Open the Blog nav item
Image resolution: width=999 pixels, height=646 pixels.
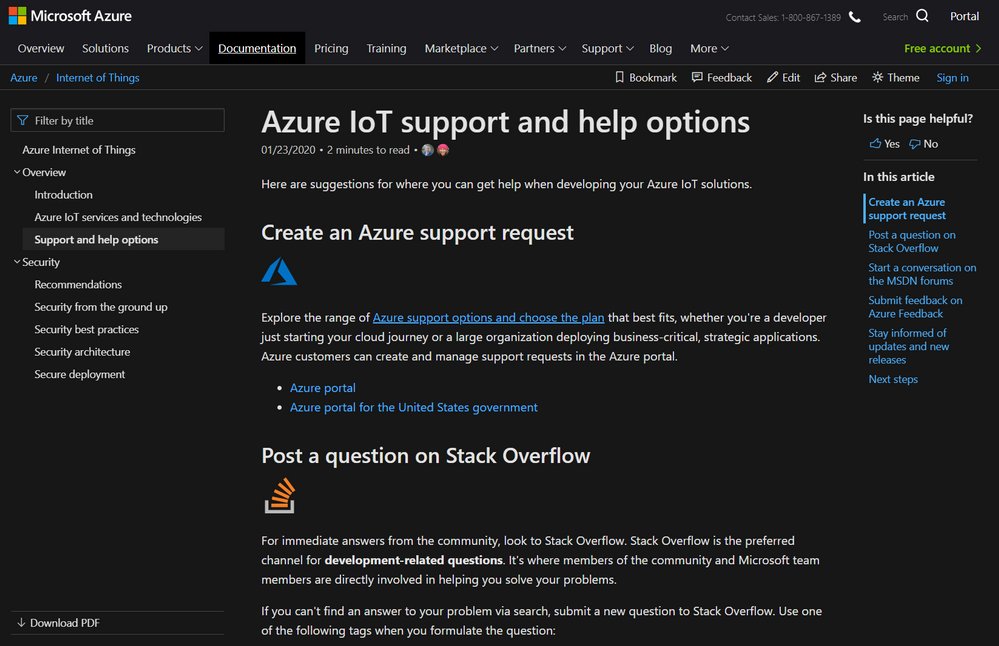(661, 48)
